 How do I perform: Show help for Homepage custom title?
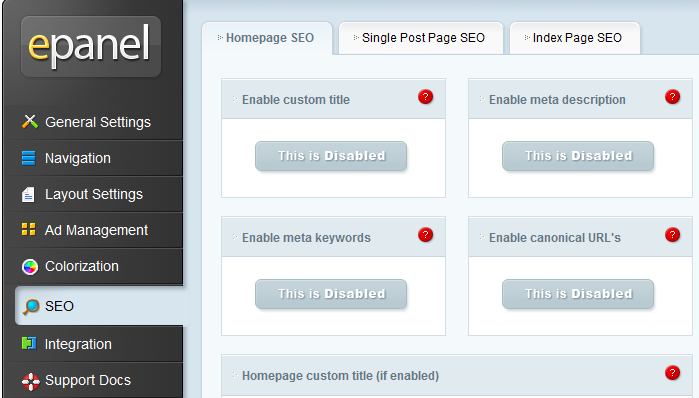pyautogui.click(x=672, y=373)
